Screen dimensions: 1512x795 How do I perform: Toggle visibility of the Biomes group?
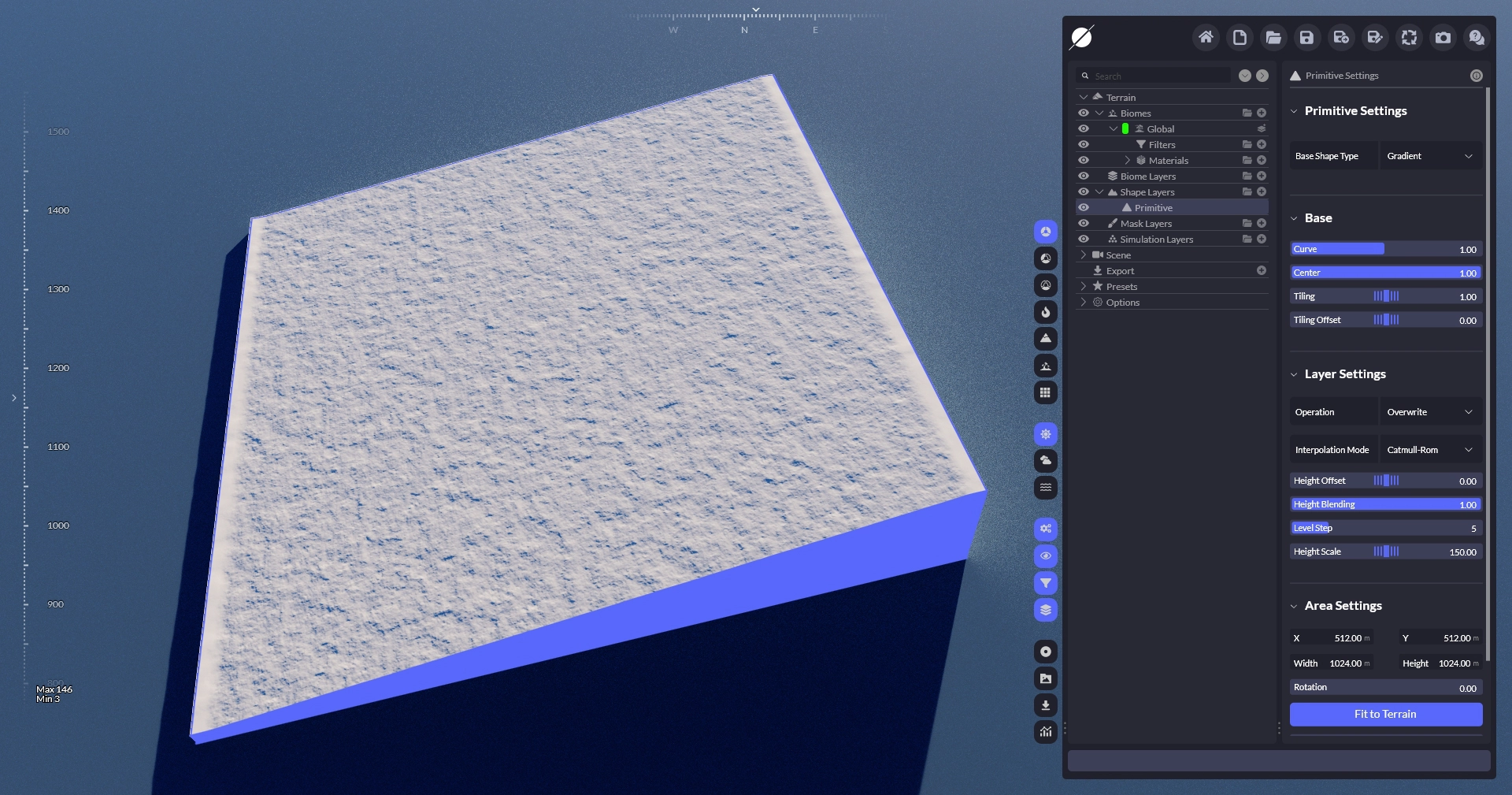click(1084, 113)
